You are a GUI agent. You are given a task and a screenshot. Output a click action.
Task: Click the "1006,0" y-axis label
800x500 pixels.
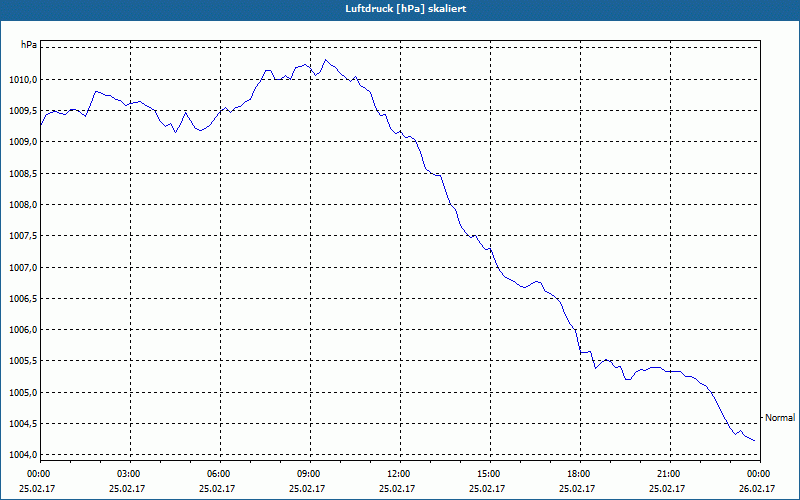pos(22,330)
